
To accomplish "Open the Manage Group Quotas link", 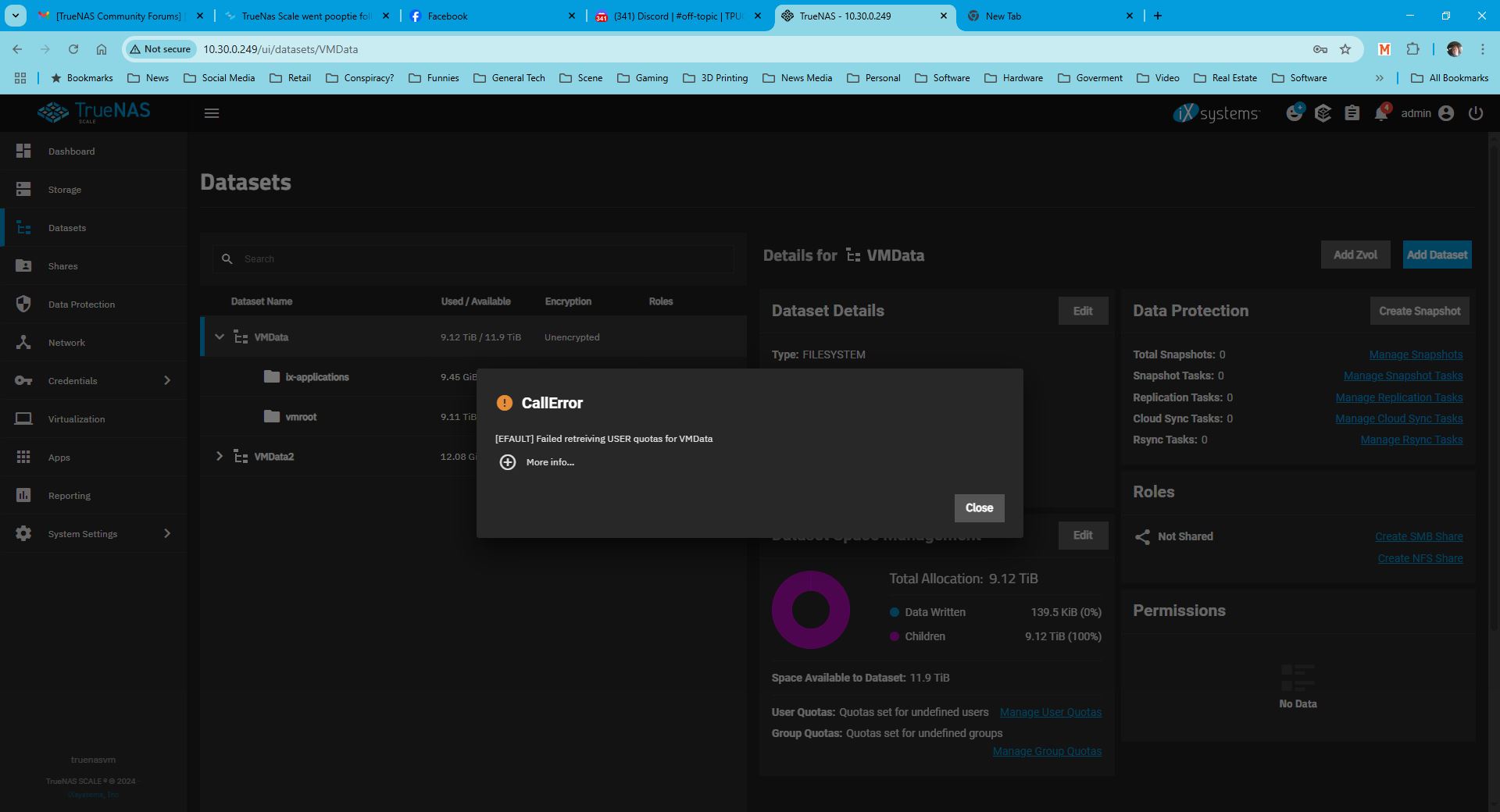I will (1047, 751).
